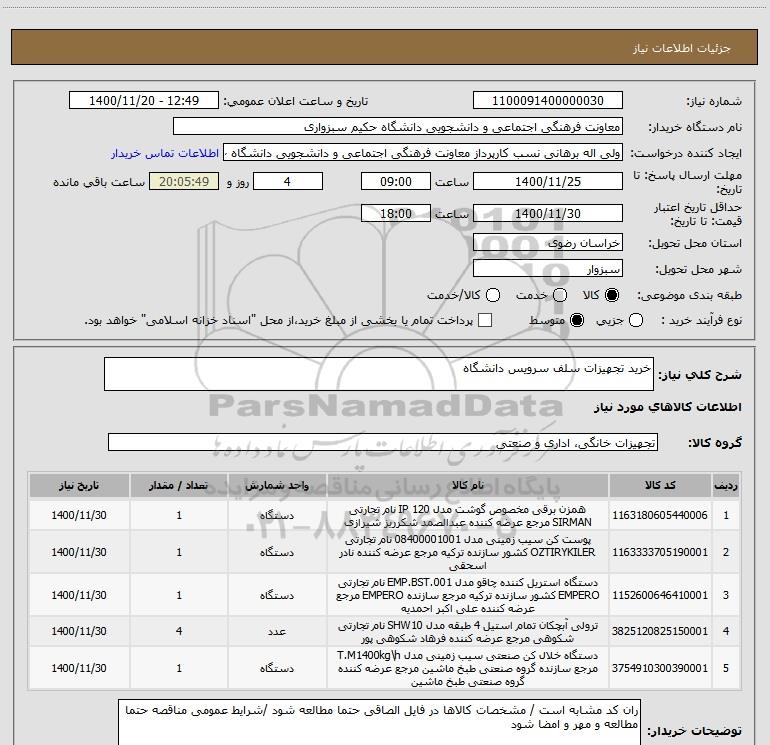Viewport: 770px width, 745px height.
Task: Click the response deadline time 09:00
Action: click(396, 181)
